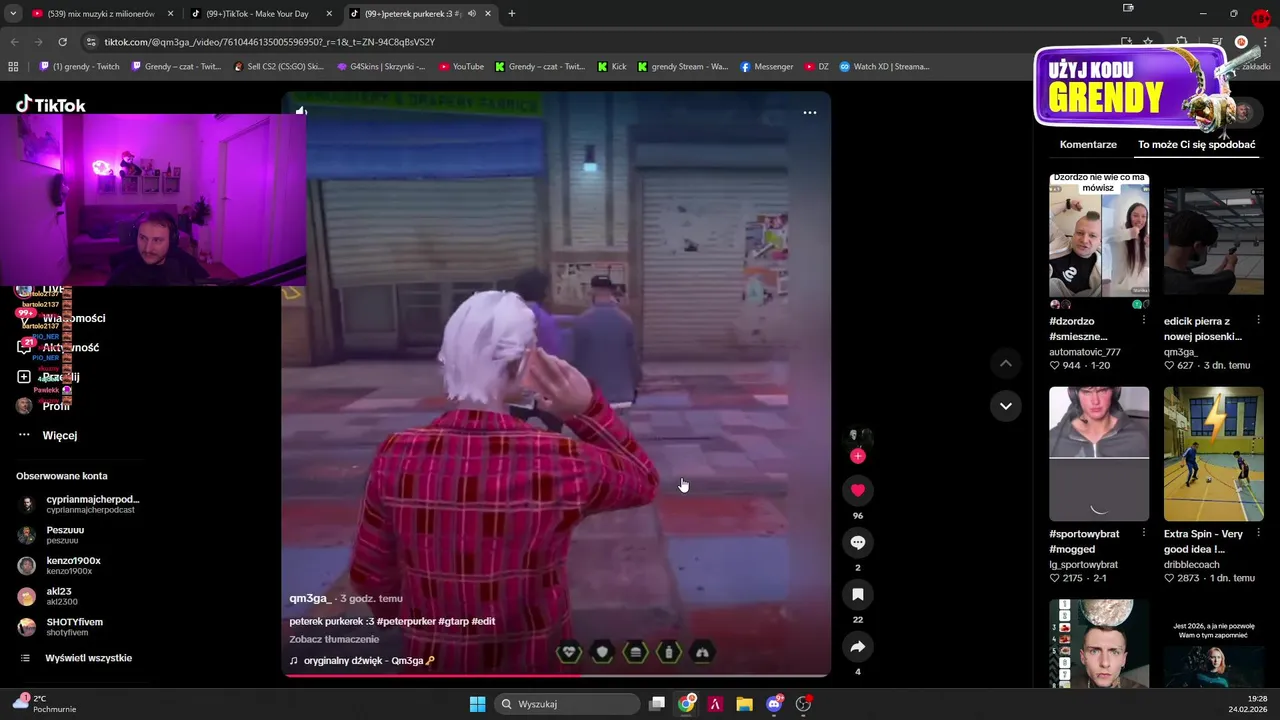Reload the page in Chrome
Screen dimensions: 1280x720
click(62, 42)
